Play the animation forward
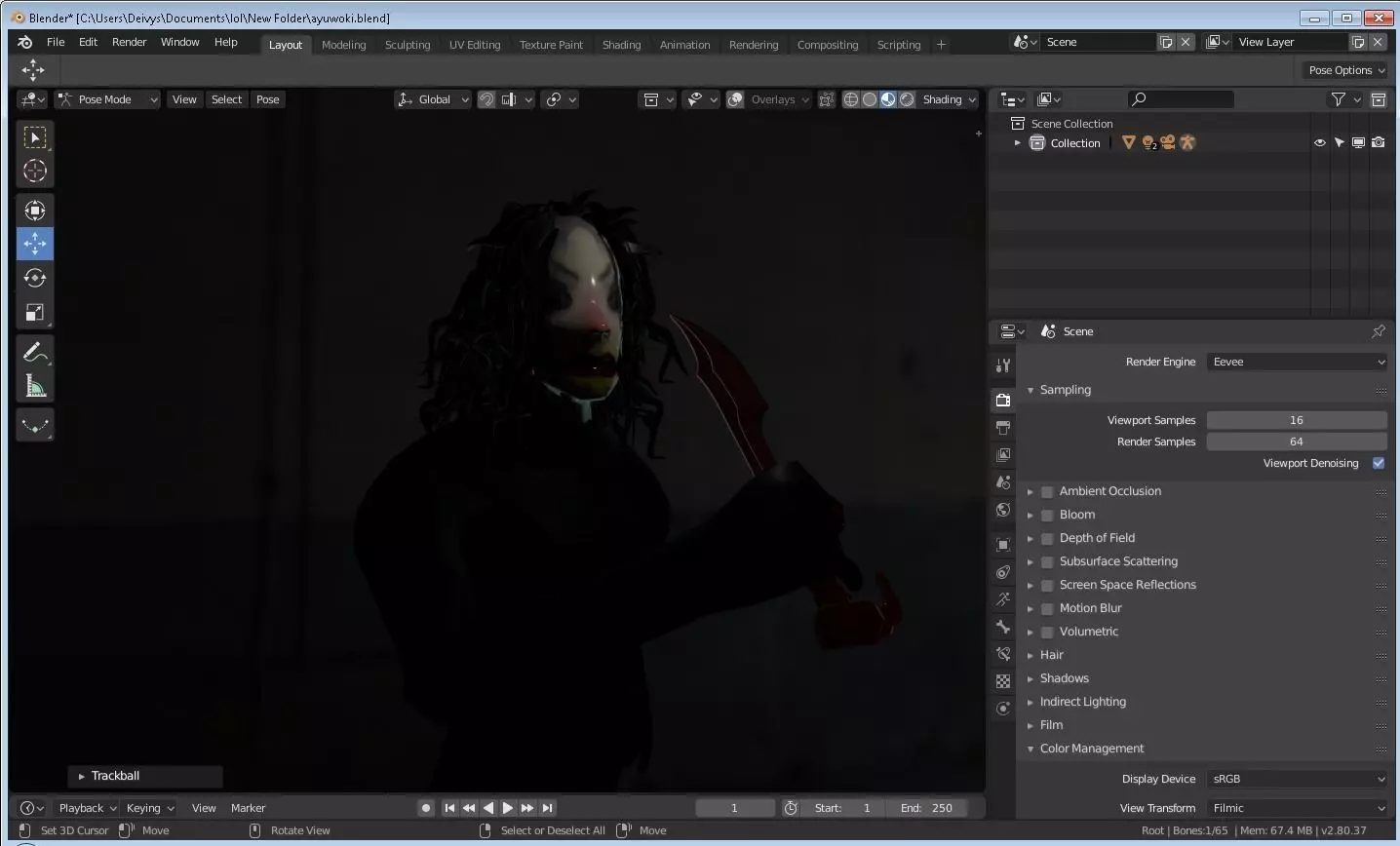 (508, 808)
